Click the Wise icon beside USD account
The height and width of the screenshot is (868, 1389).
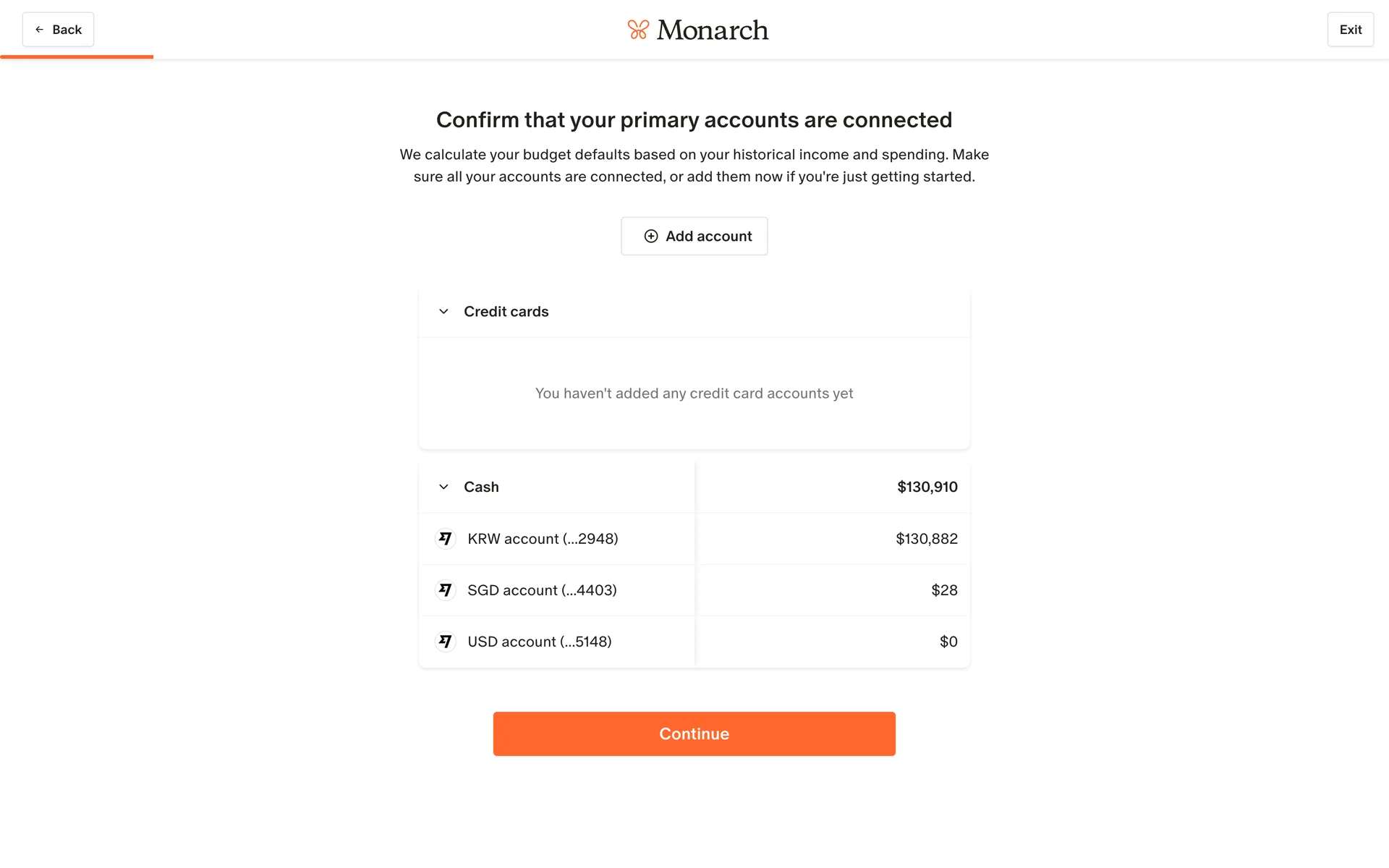(446, 642)
